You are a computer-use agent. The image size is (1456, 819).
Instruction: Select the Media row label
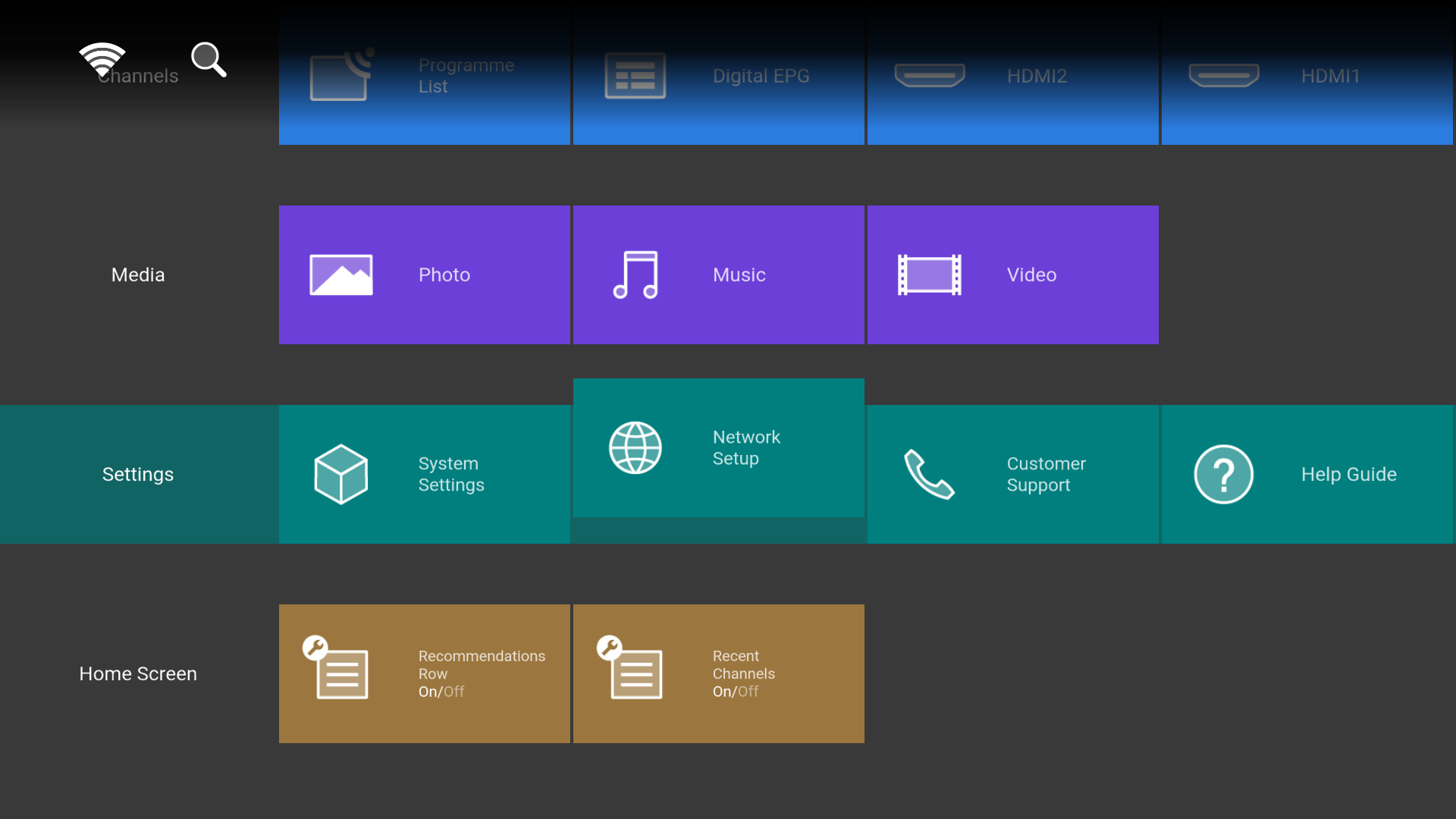138,275
